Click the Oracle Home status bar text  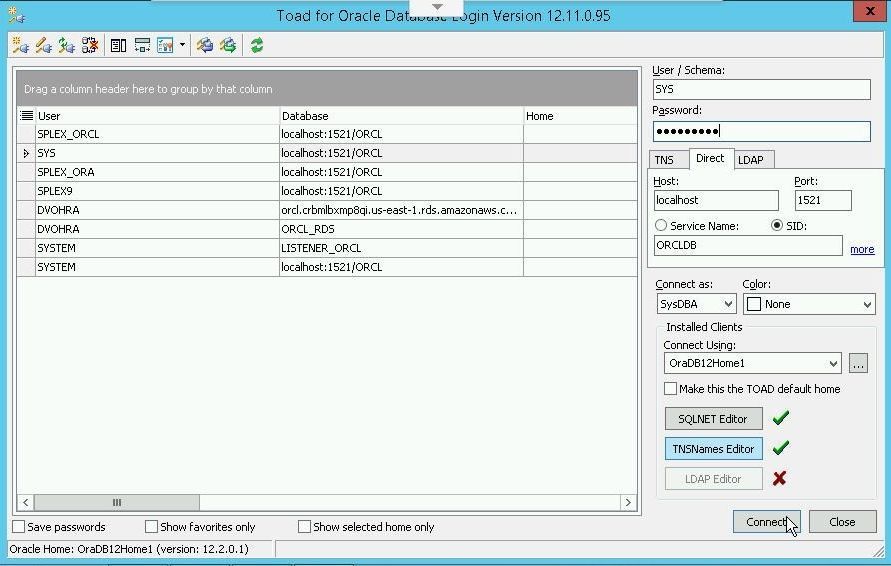(129, 549)
